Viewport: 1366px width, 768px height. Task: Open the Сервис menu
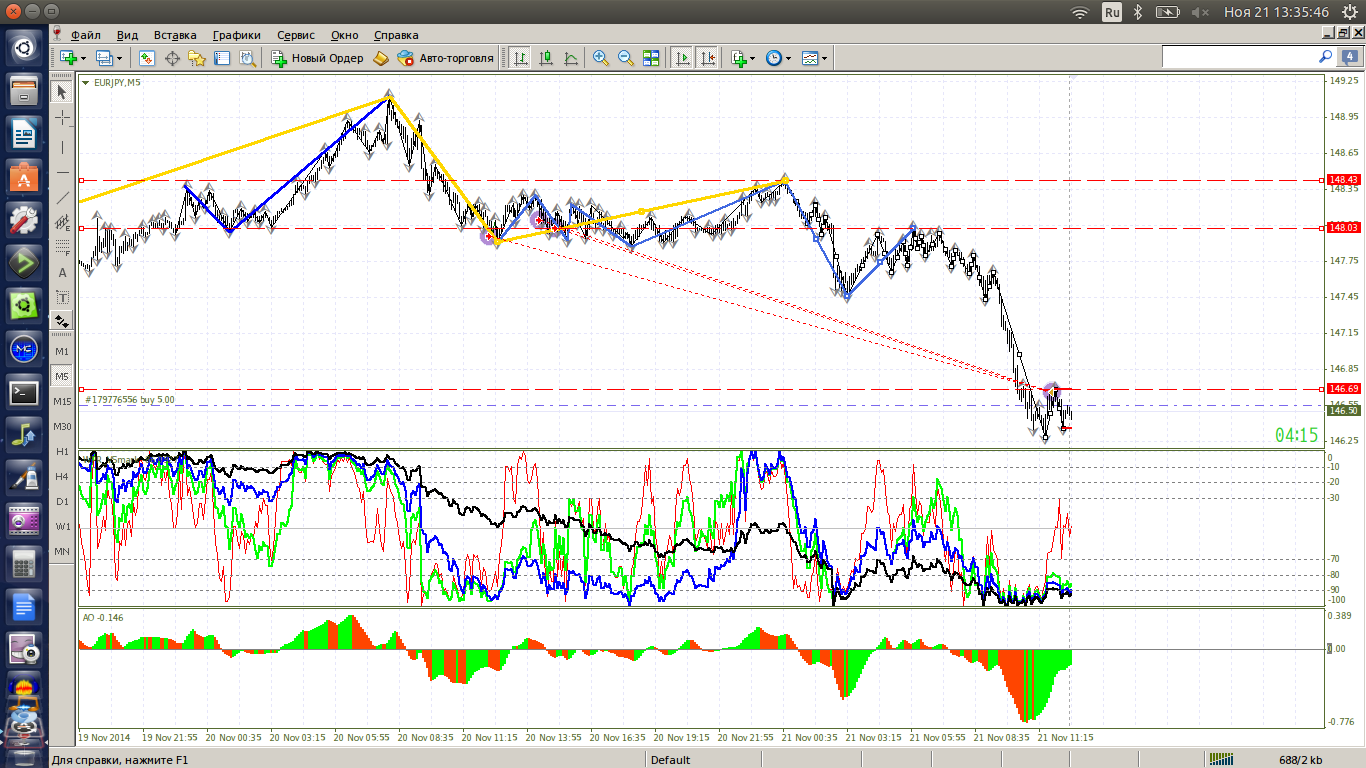pos(296,35)
